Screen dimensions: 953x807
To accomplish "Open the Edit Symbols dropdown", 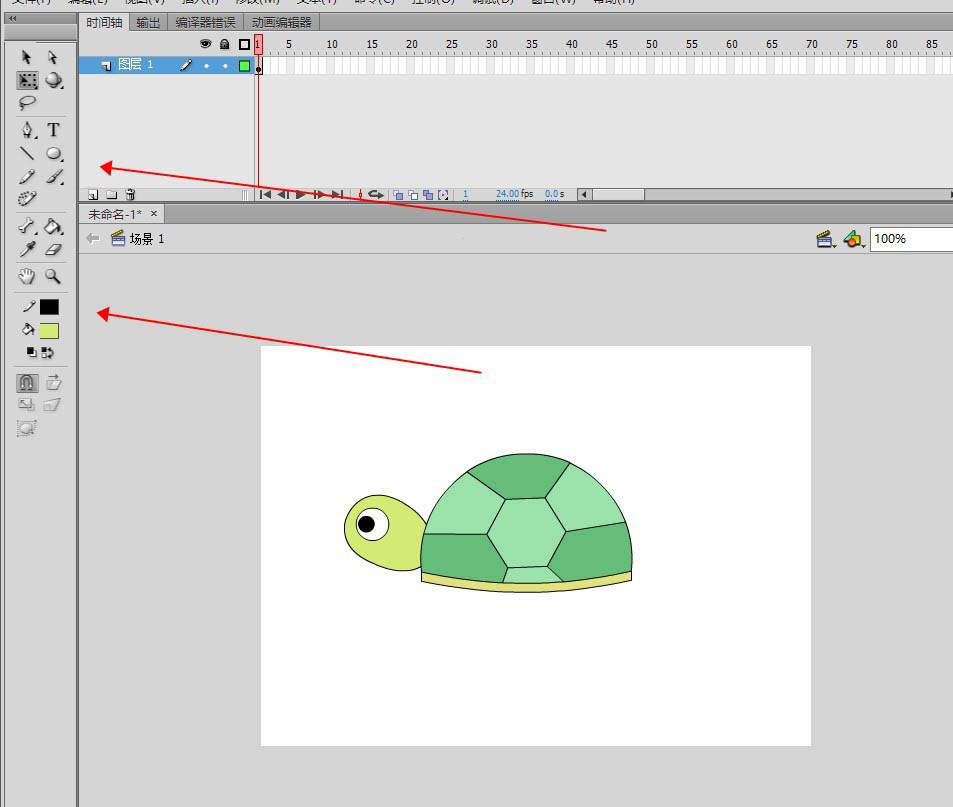I will click(853, 239).
